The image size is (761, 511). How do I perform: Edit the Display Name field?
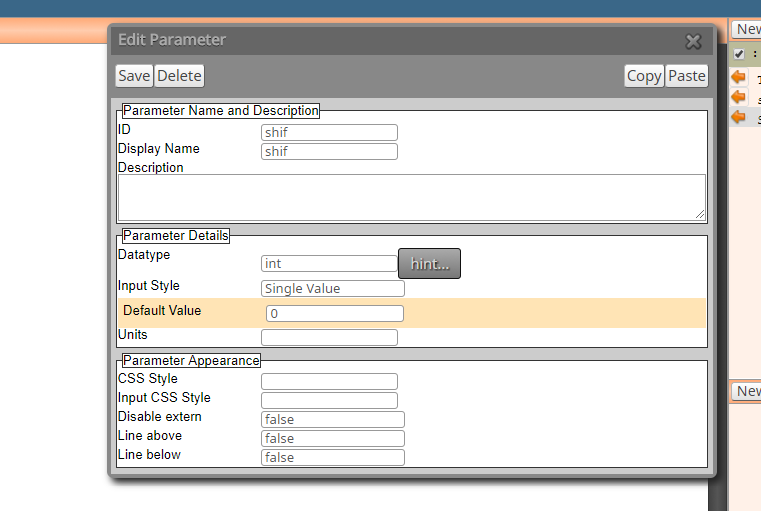(x=330, y=151)
